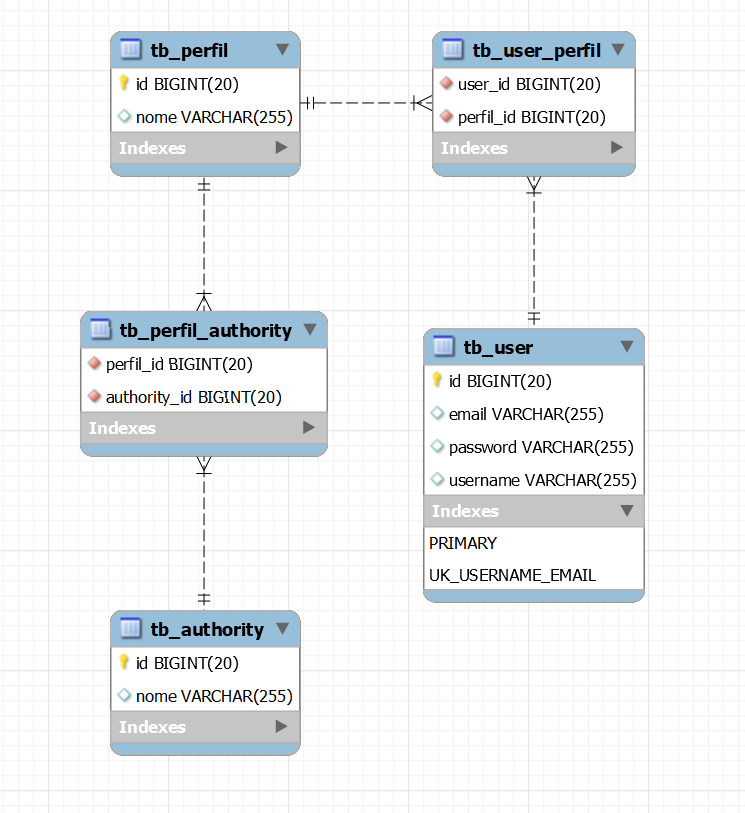Viewport: 745px width, 813px height.
Task: Select the tb_user_perfil title text
Action: pos(537,51)
